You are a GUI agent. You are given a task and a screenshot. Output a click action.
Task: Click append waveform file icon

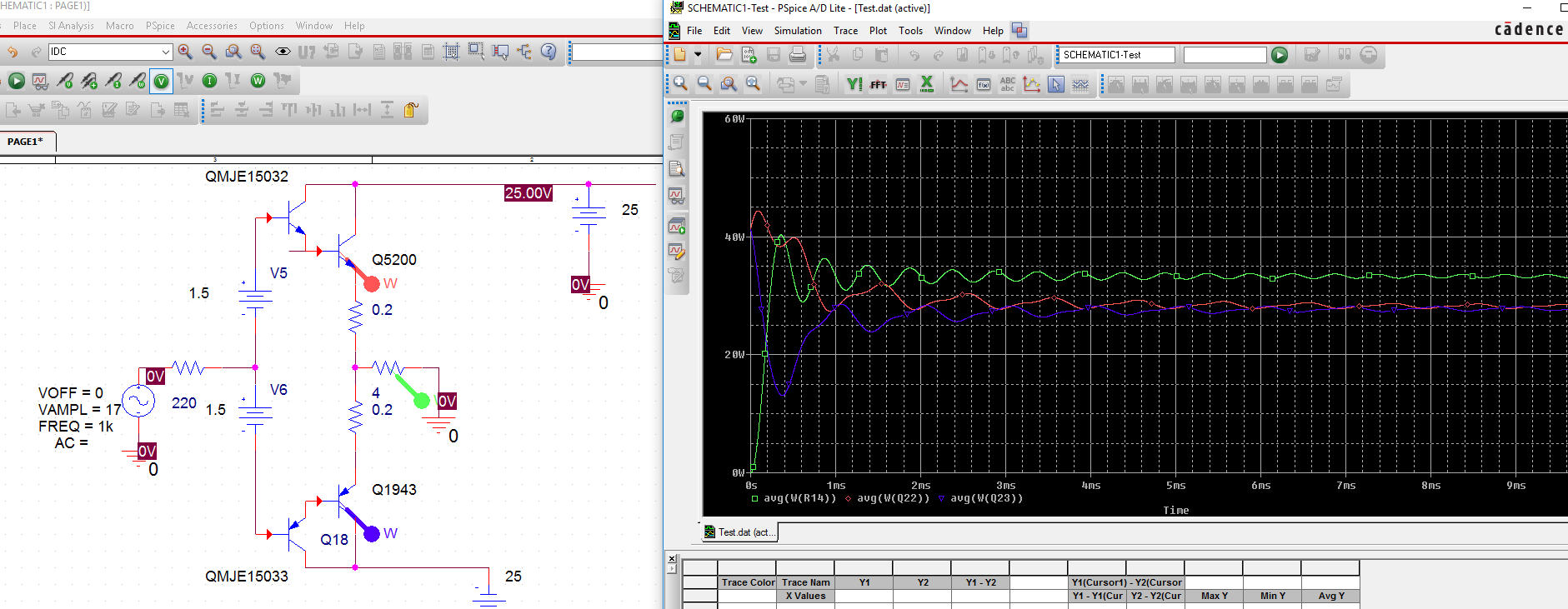pos(749,55)
